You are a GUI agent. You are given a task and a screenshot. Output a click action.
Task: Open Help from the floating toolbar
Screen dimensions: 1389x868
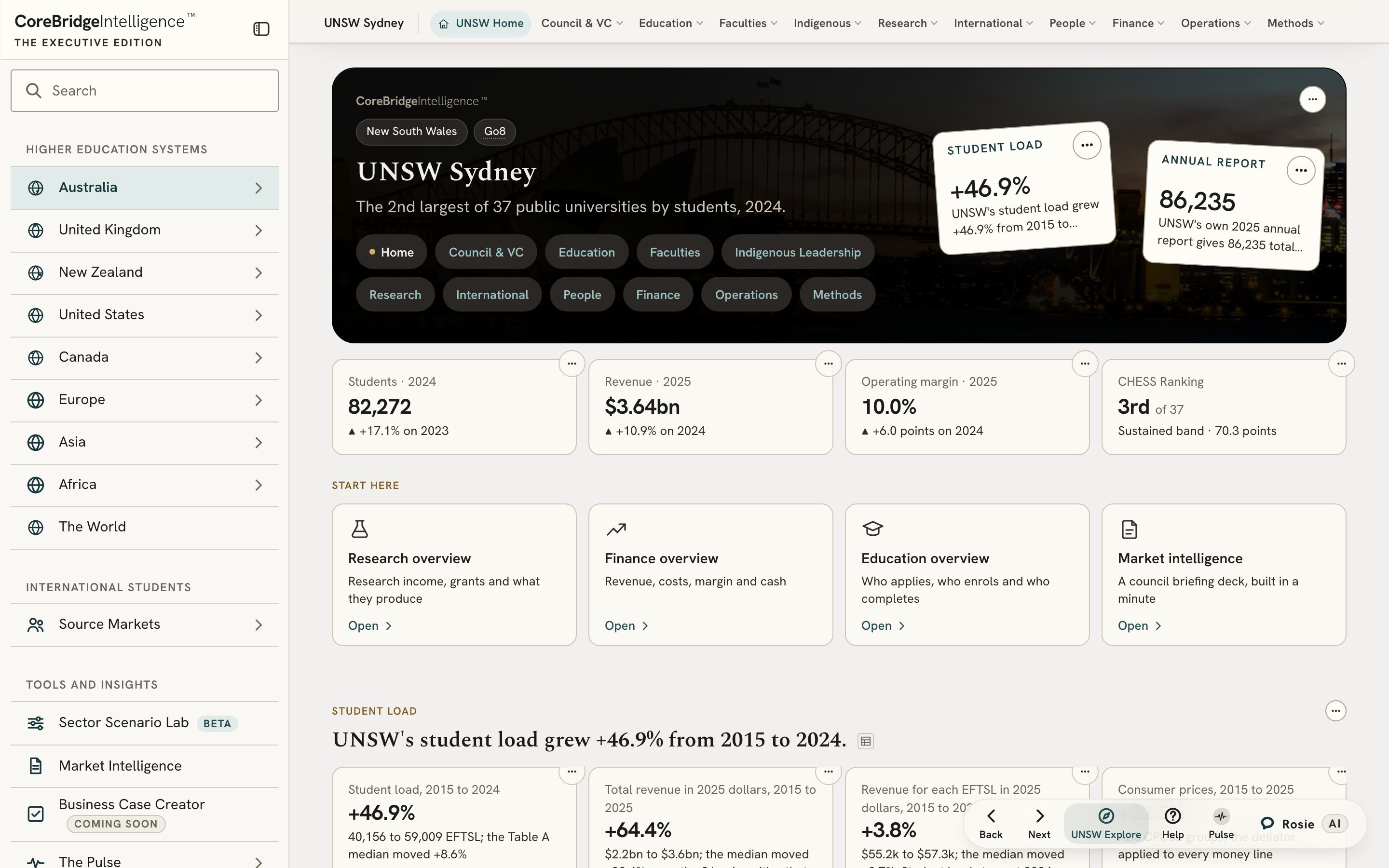point(1172,824)
